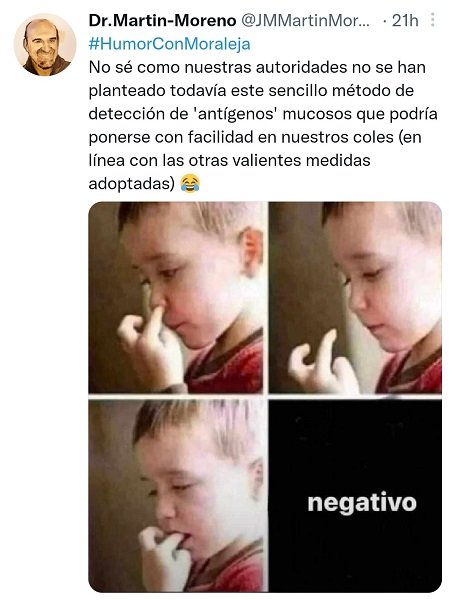This screenshot has height=600, width=456.
Task: Open the #HumorConMoraleja hashtag link
Action: tap(169, 44)
